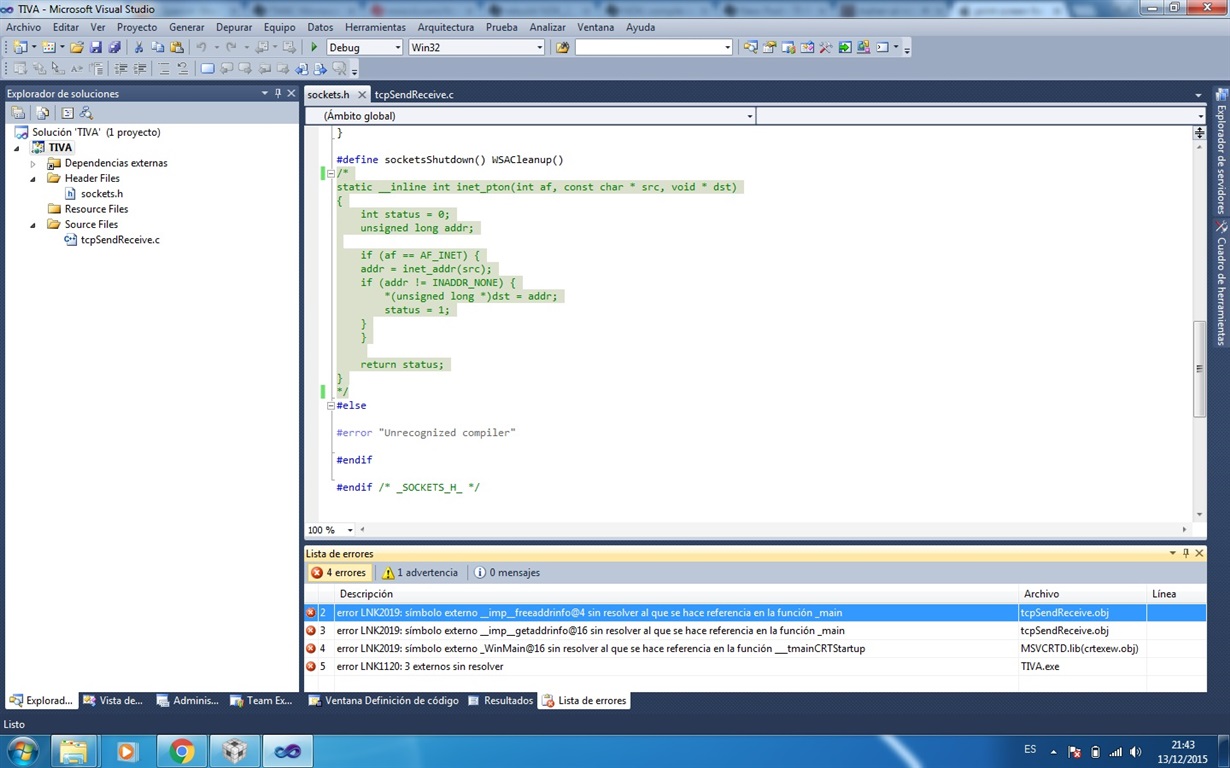
Task: Click the Save All toolbar icon
Action: tap(114, 47)
